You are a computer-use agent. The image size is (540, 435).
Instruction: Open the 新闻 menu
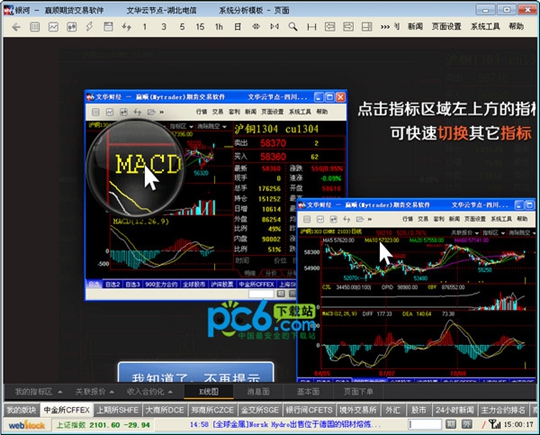click(415, 27)
